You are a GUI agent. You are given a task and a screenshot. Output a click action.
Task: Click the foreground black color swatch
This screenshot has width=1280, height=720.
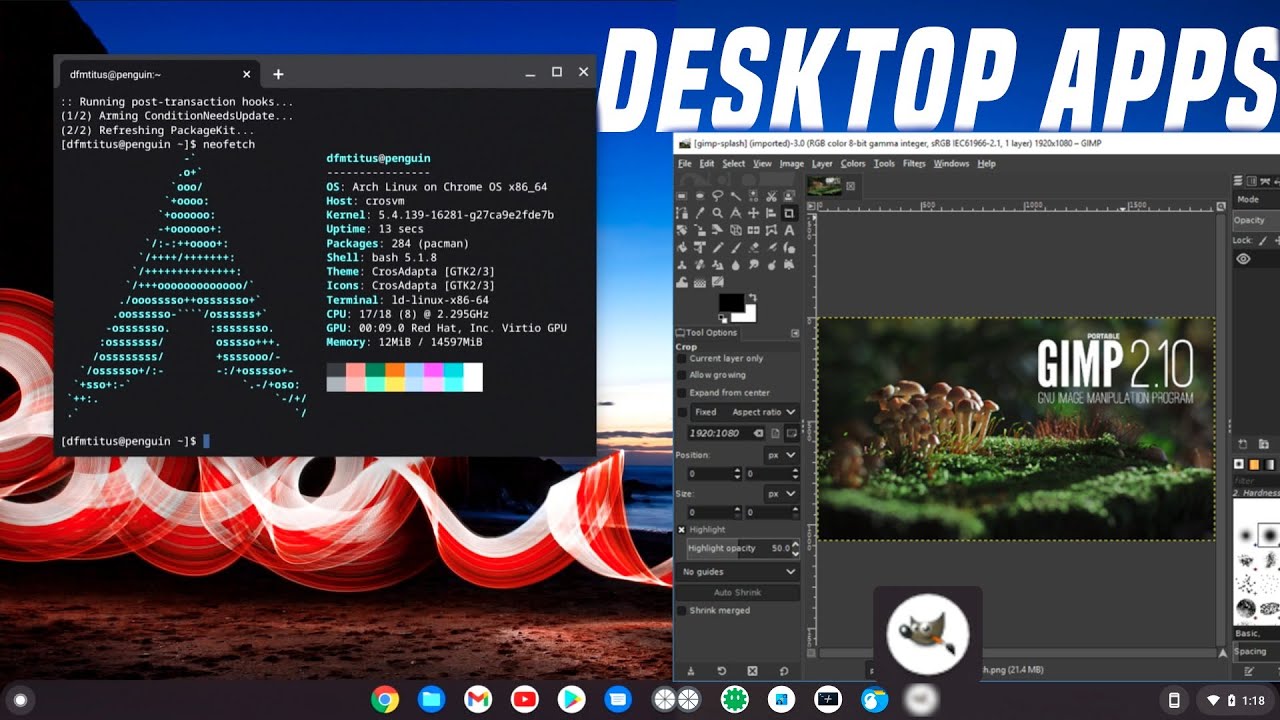point(732,302)
